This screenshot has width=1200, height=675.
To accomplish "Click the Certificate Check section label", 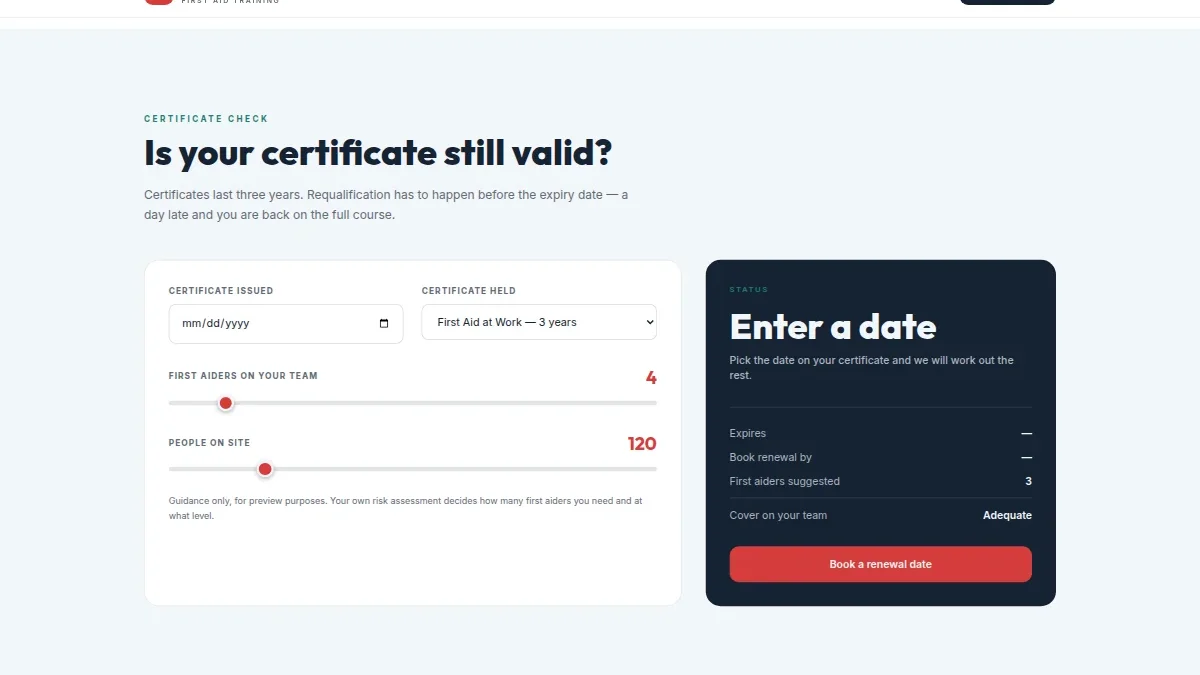I will click(206, 119).
